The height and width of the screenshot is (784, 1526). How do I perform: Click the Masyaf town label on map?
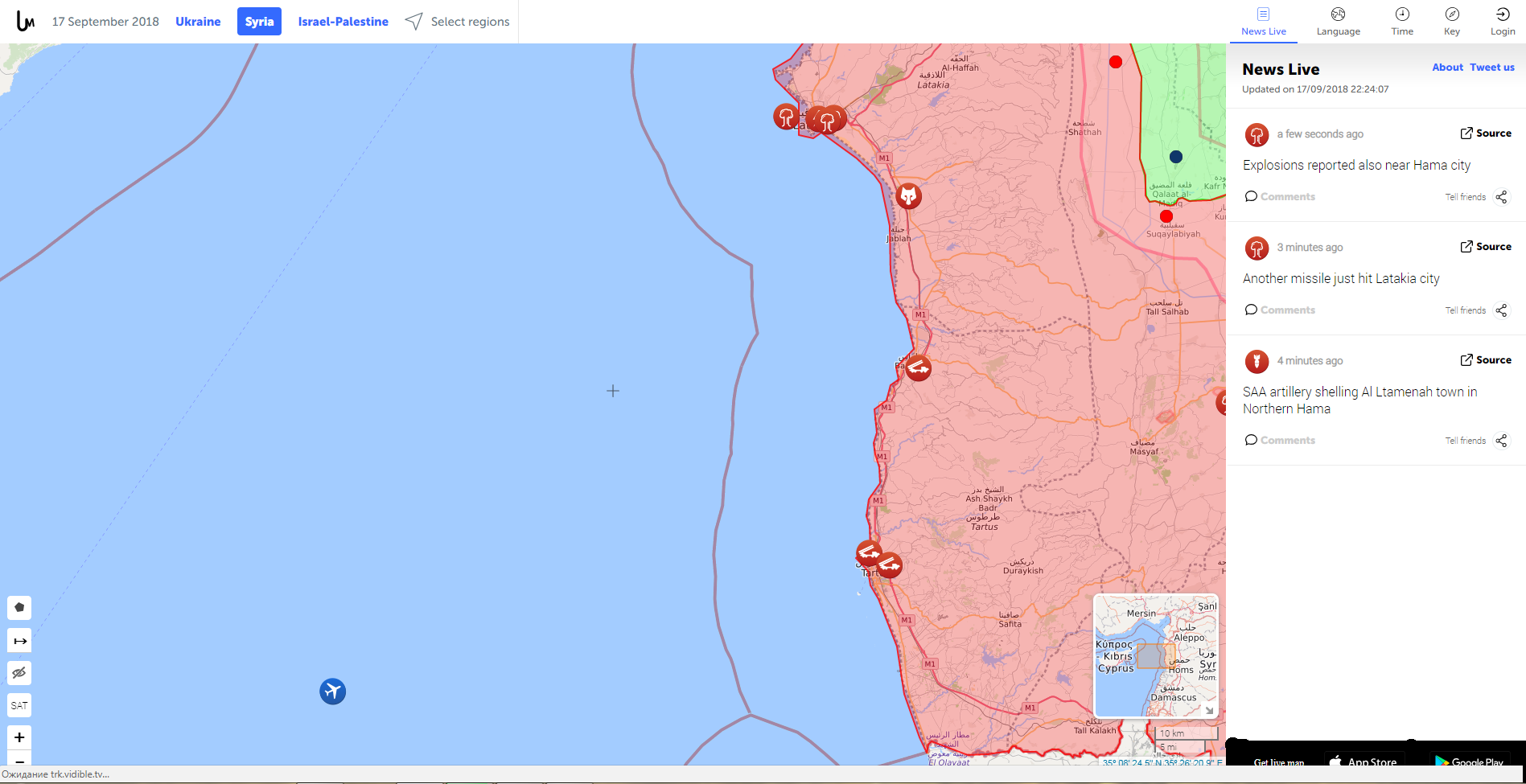1143,447
